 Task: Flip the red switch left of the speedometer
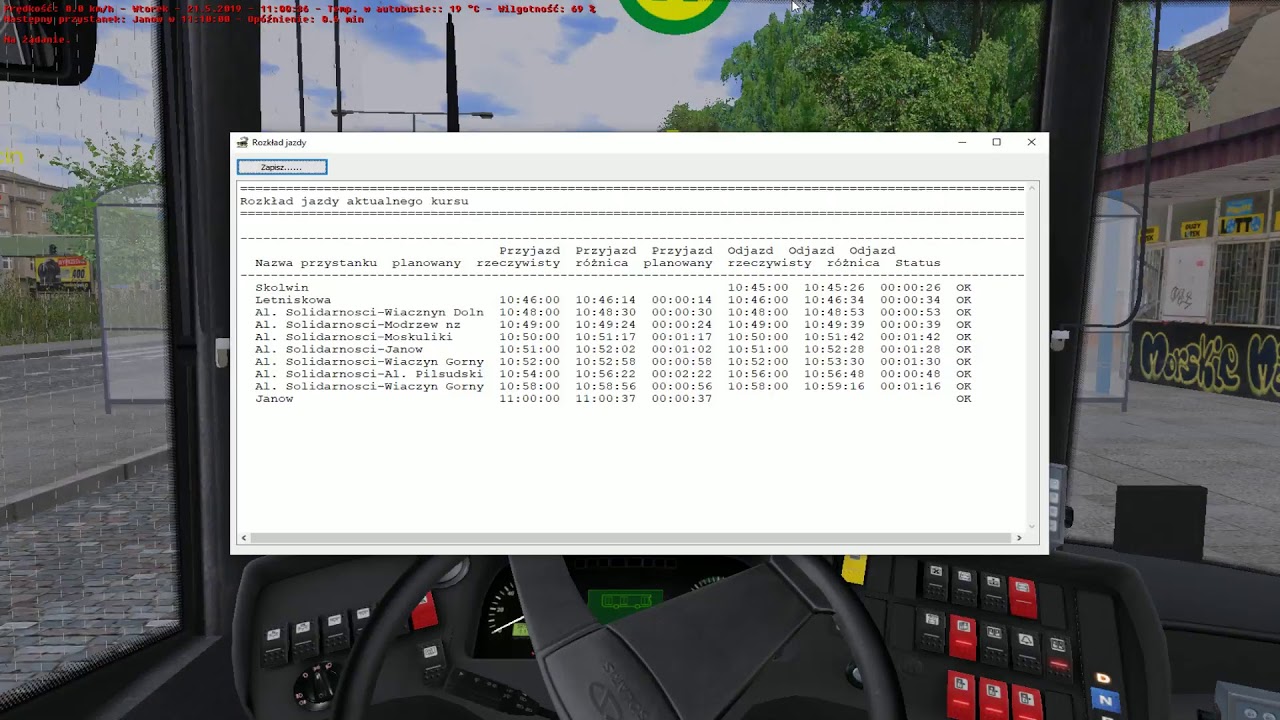[424, 609]
